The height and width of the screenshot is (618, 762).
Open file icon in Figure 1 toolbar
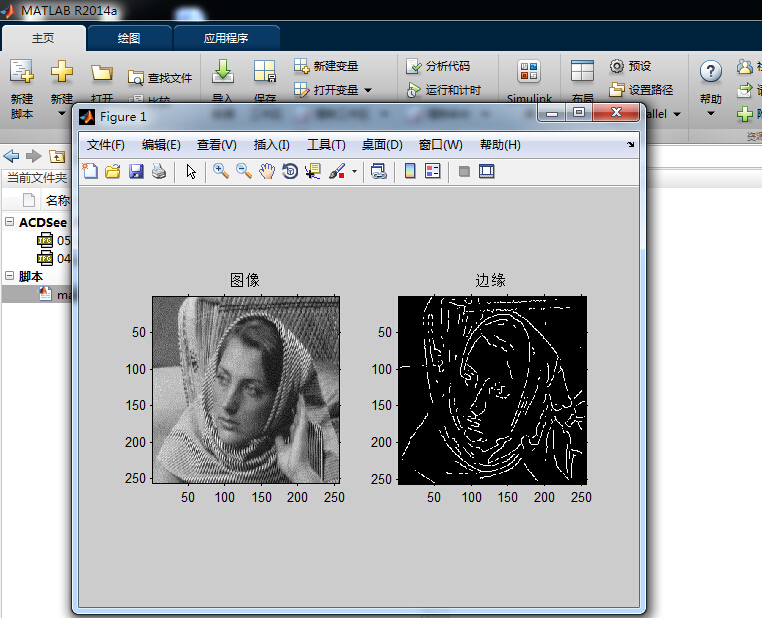pyautogui.click(x=113, y=172)
